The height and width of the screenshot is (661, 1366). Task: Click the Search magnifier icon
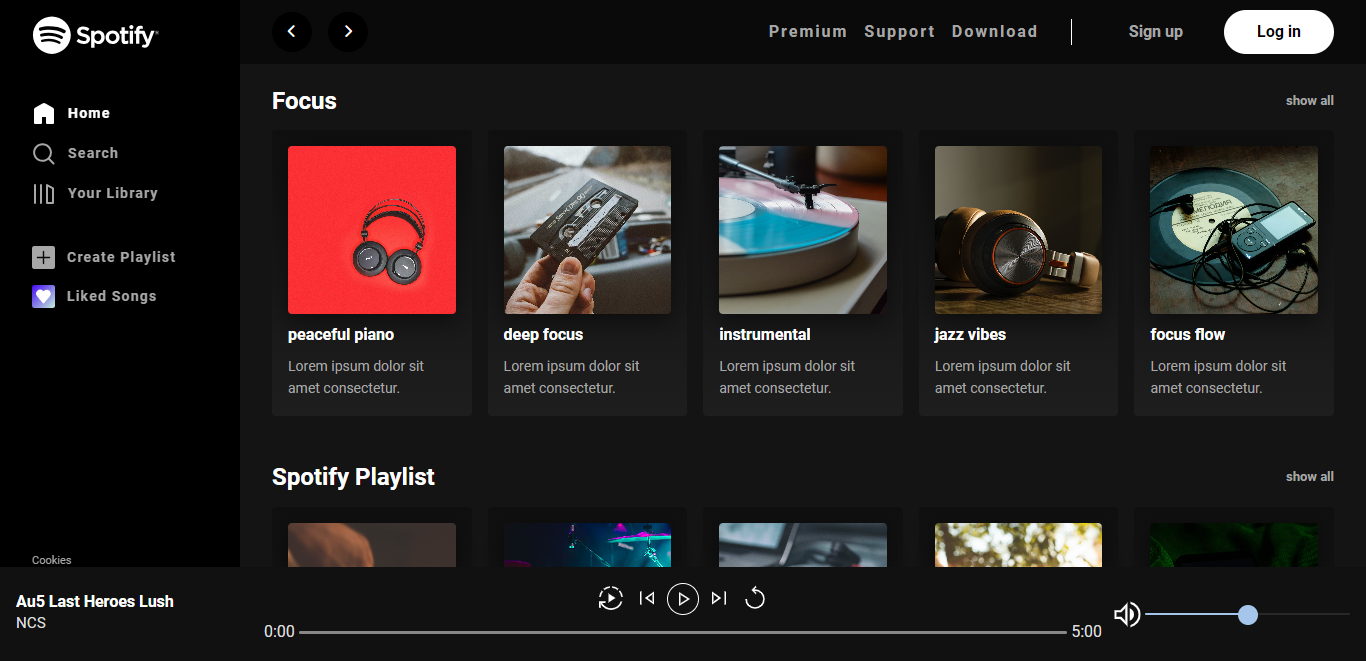(x=44, y=153)
